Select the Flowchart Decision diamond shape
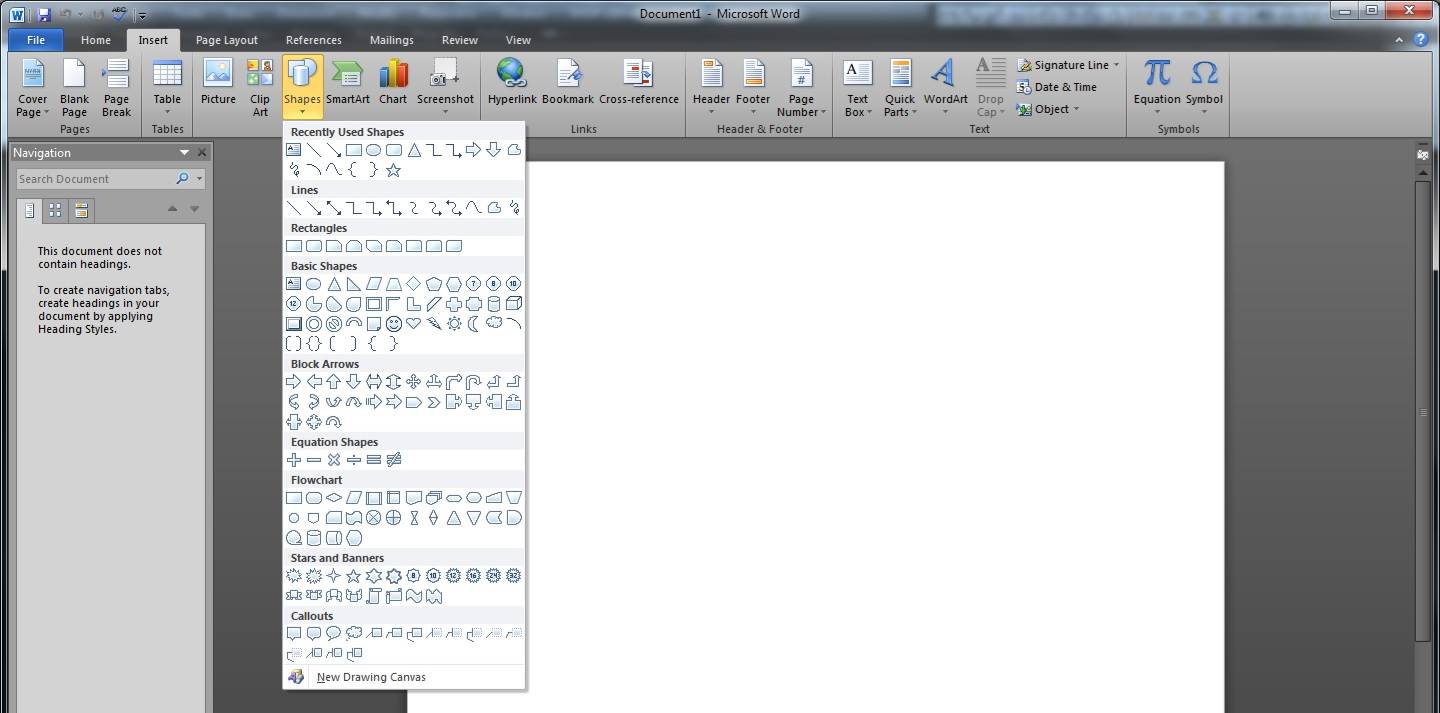Viewport: 1440px width, 713px height. [334, 498]
